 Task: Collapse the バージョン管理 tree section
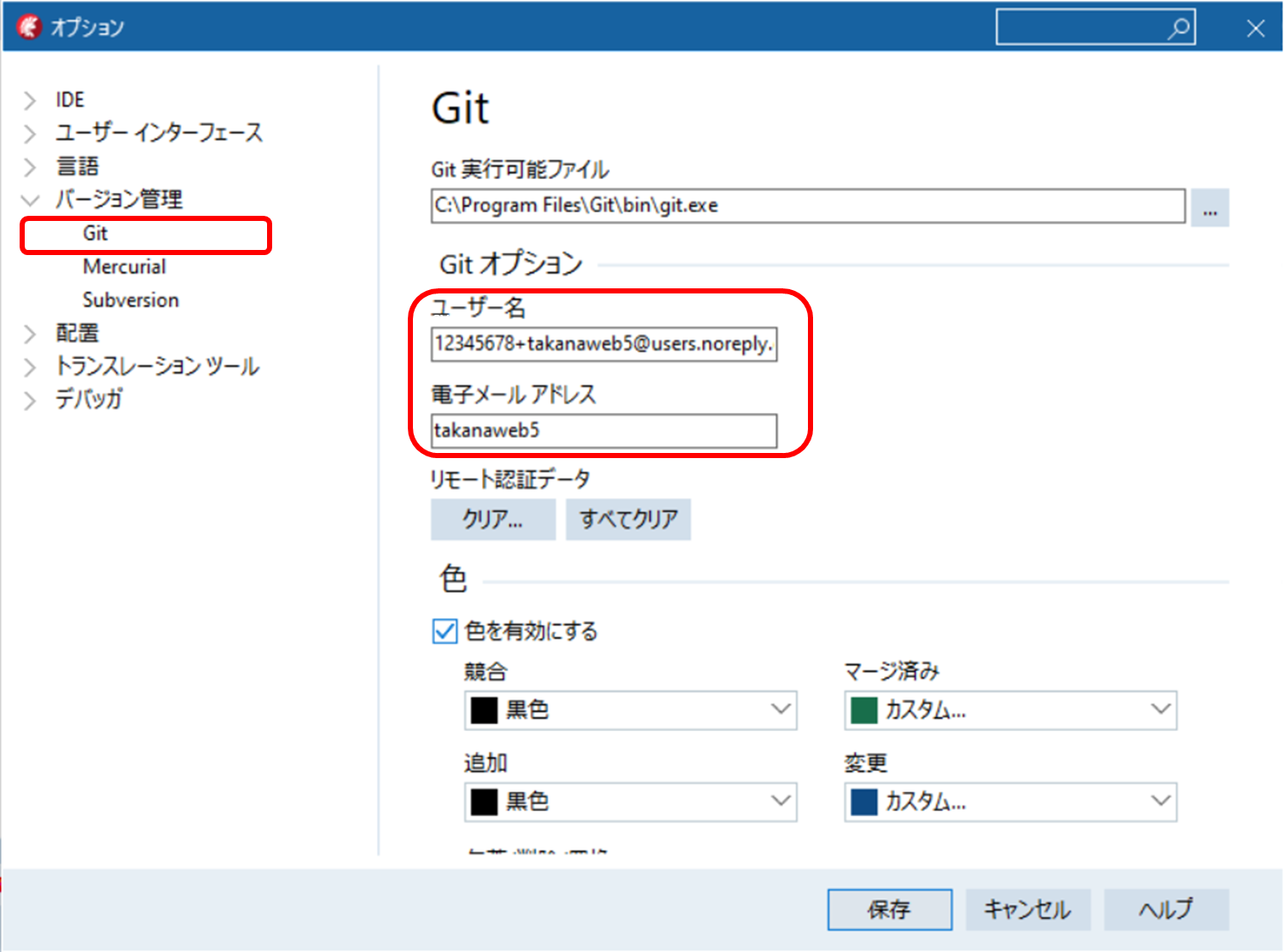click(30, 199)
